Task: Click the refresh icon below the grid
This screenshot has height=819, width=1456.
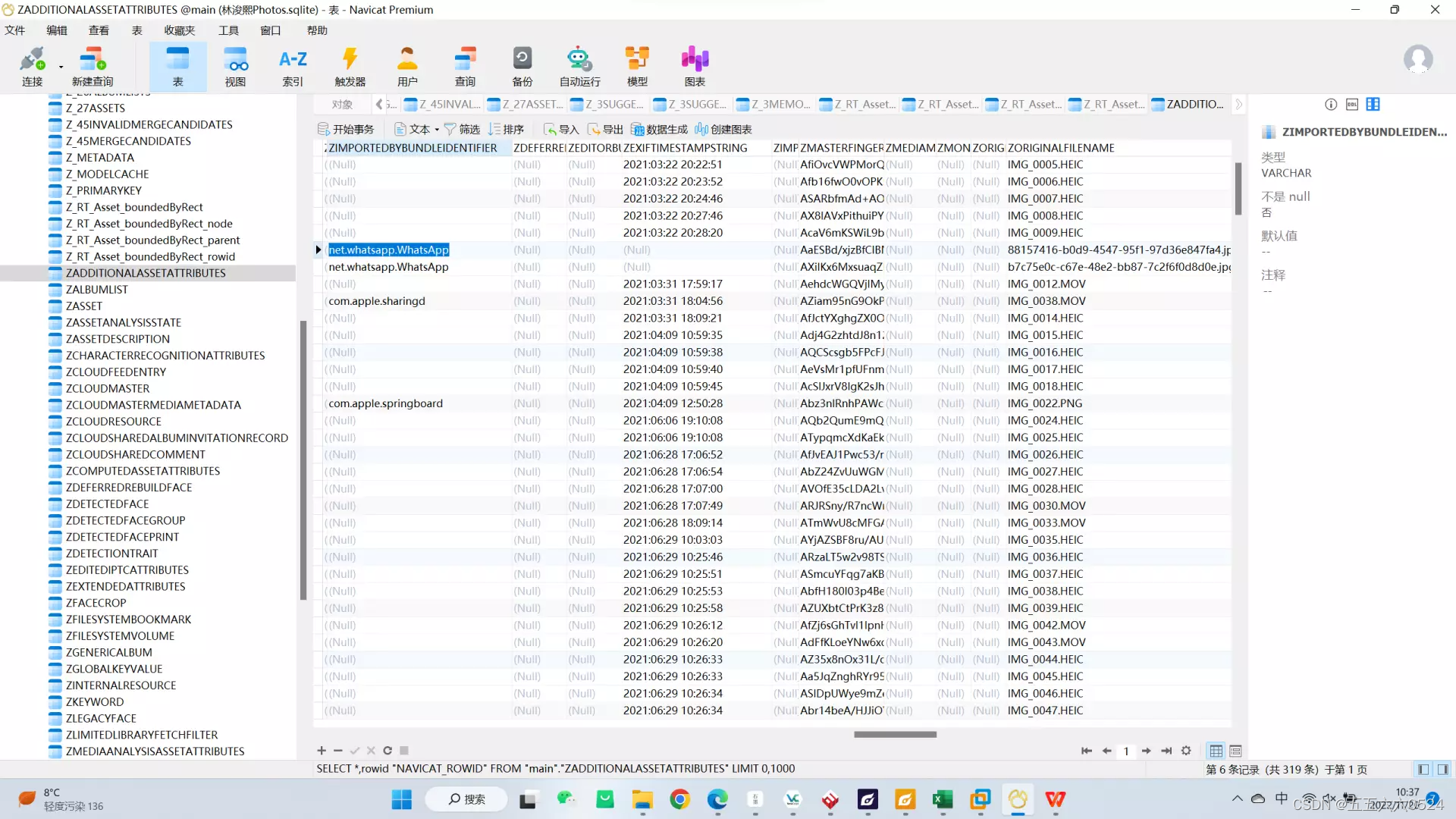Action: click(x=388, y=751)
